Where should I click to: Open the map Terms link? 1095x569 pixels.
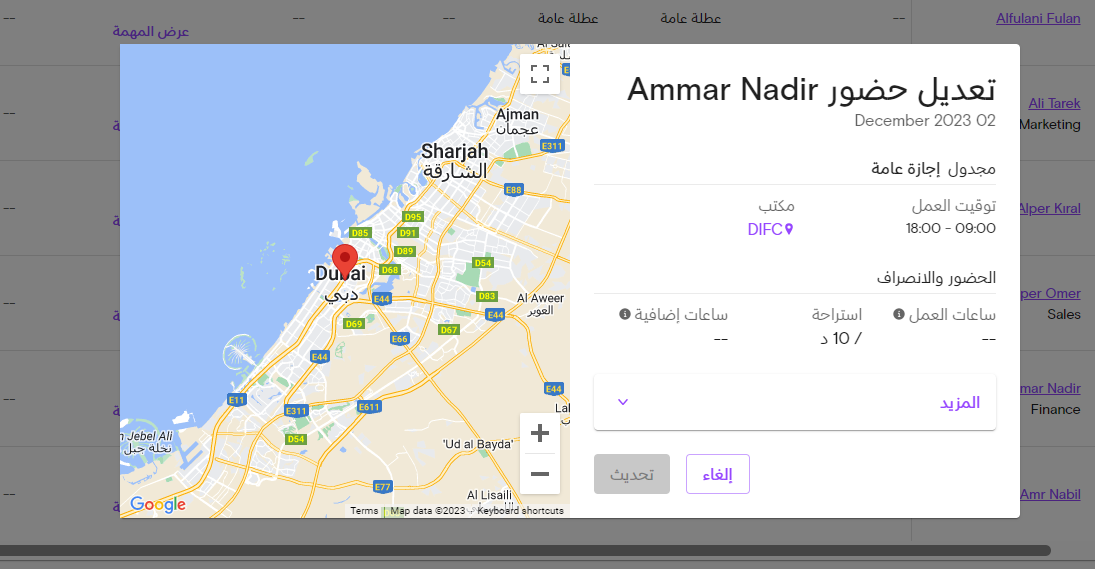pyautogui.click(x=364, y=510)
